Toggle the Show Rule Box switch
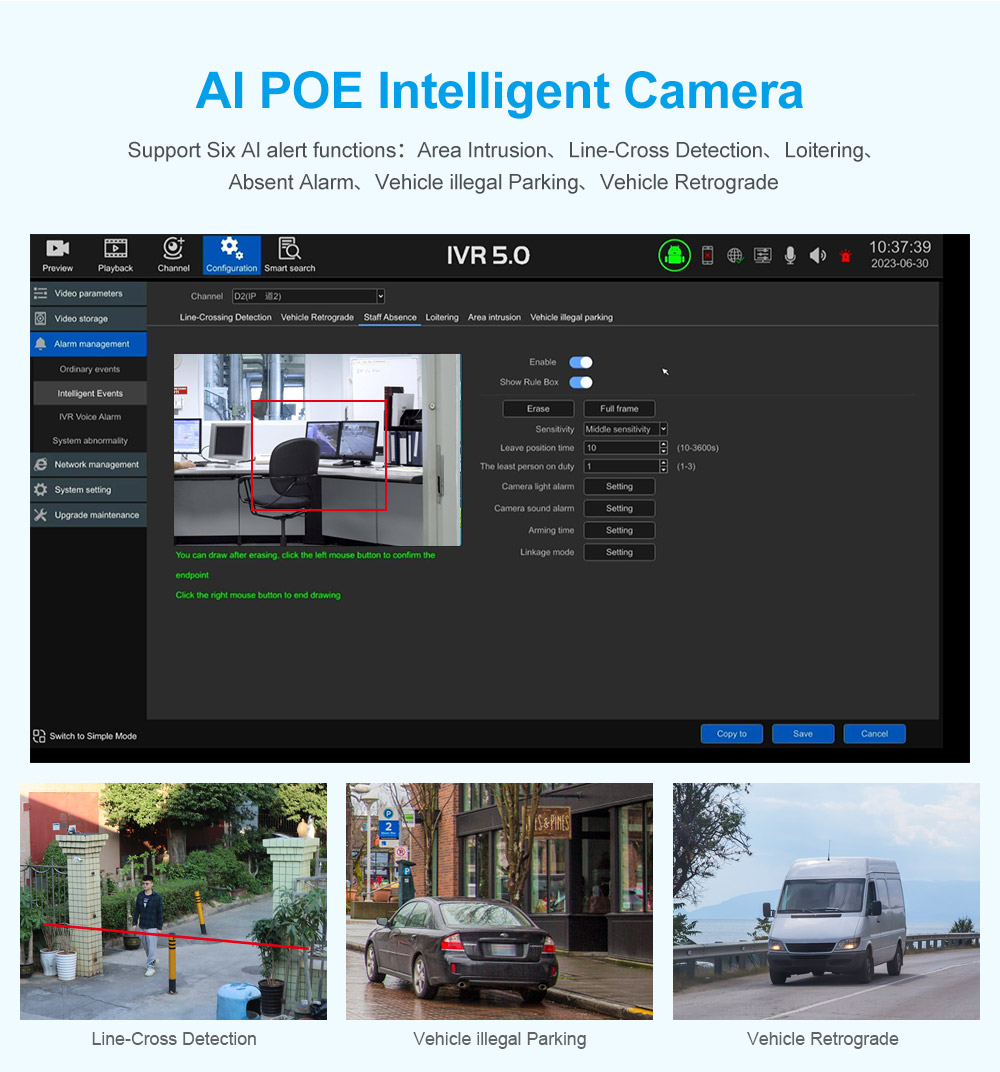 tap(581, 382)
